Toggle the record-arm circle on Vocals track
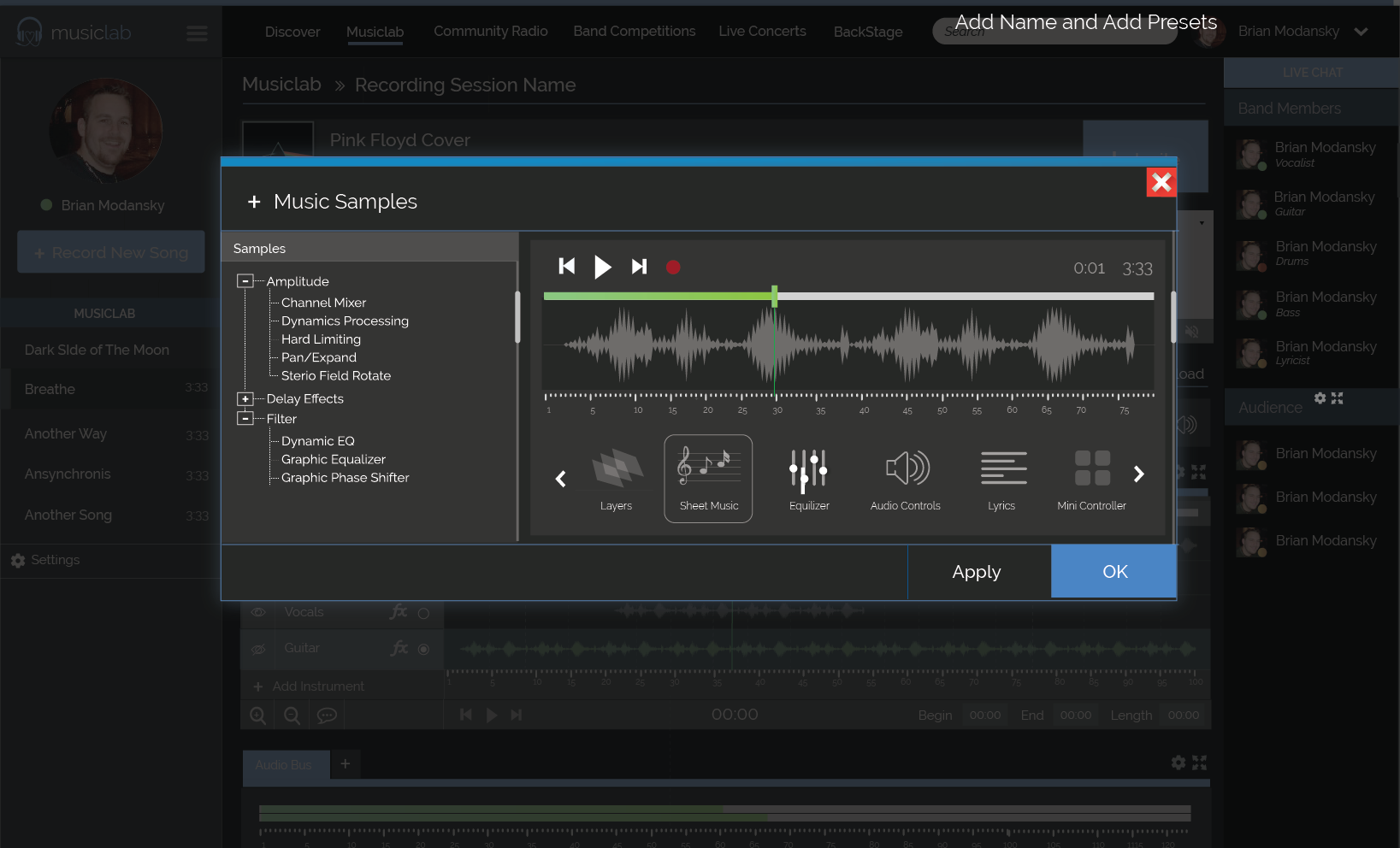 tap(423, 613)
